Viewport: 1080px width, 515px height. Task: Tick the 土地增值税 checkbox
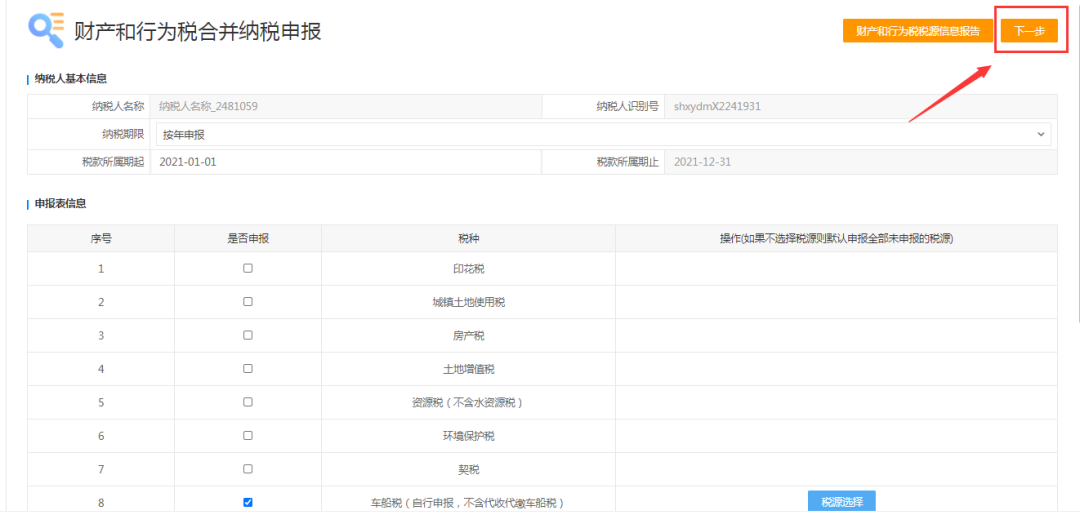pyautogui.click(x=248, y=368)
